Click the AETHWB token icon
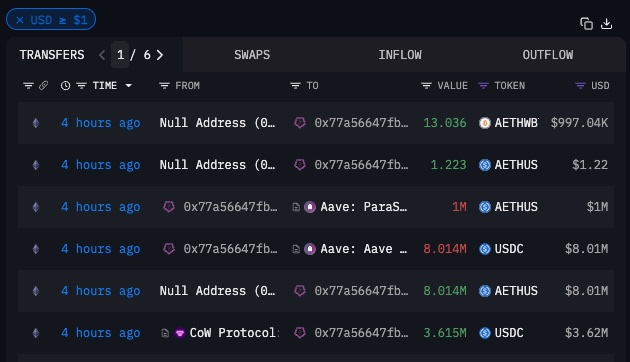The height and width of the screenshot is (362, 630). coord(485,123)
